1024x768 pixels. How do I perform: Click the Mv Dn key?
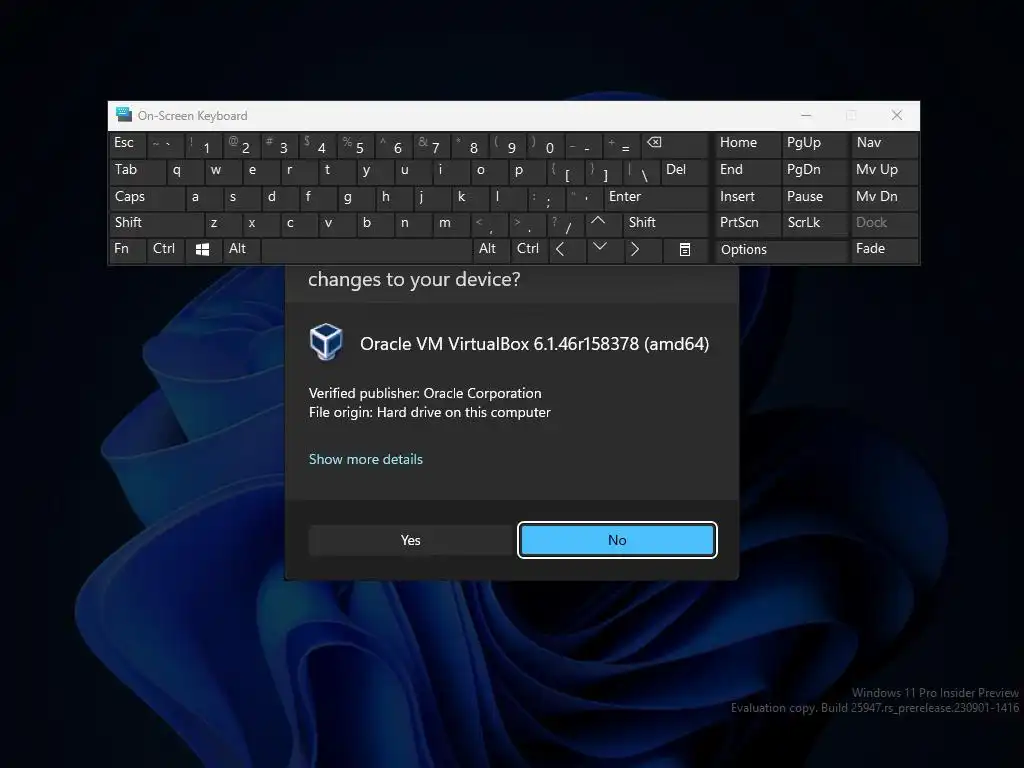884,197
